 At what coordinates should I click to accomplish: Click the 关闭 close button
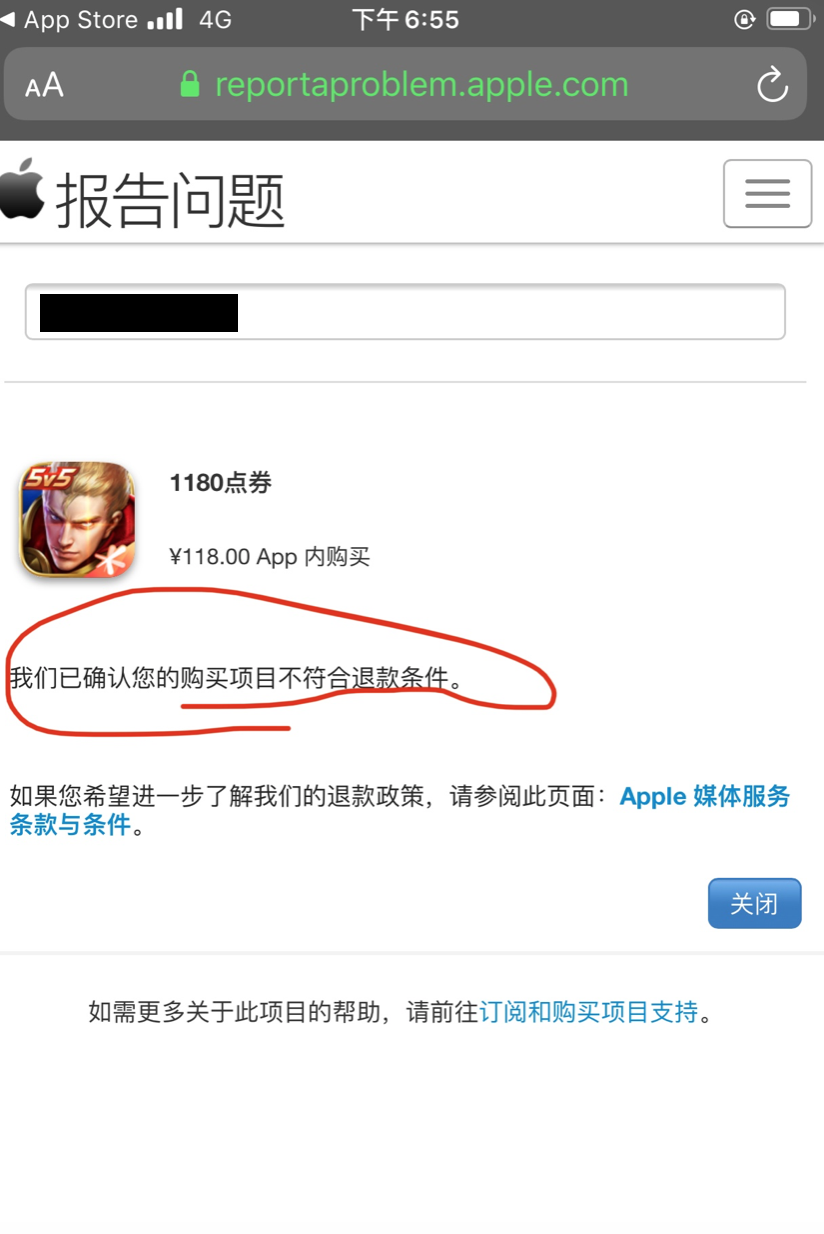pyautogui.click(x=754, y=903)
